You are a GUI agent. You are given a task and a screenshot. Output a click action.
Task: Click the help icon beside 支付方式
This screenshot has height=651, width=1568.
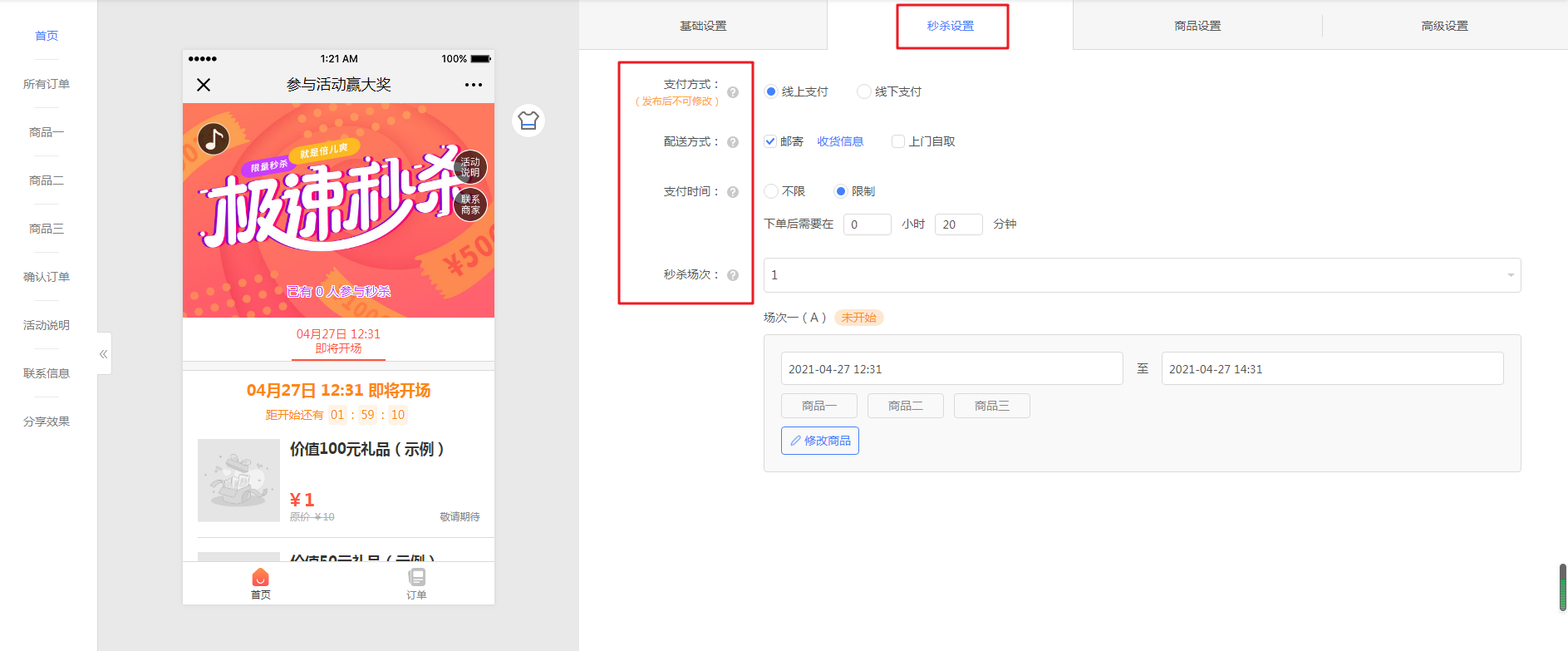(733, 92)
